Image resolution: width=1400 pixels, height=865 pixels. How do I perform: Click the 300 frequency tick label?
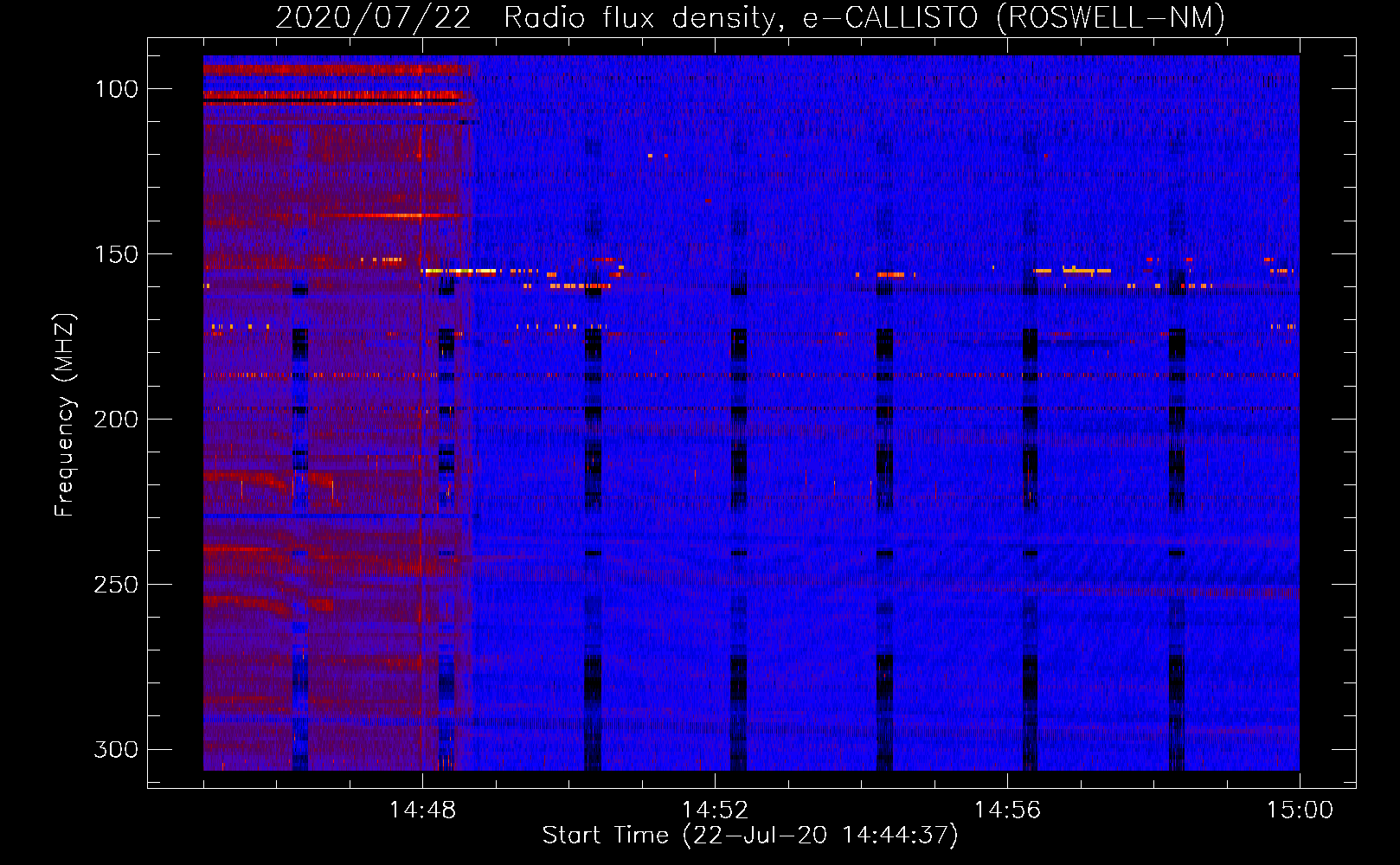pyautogui.click(x=116, y=749)
